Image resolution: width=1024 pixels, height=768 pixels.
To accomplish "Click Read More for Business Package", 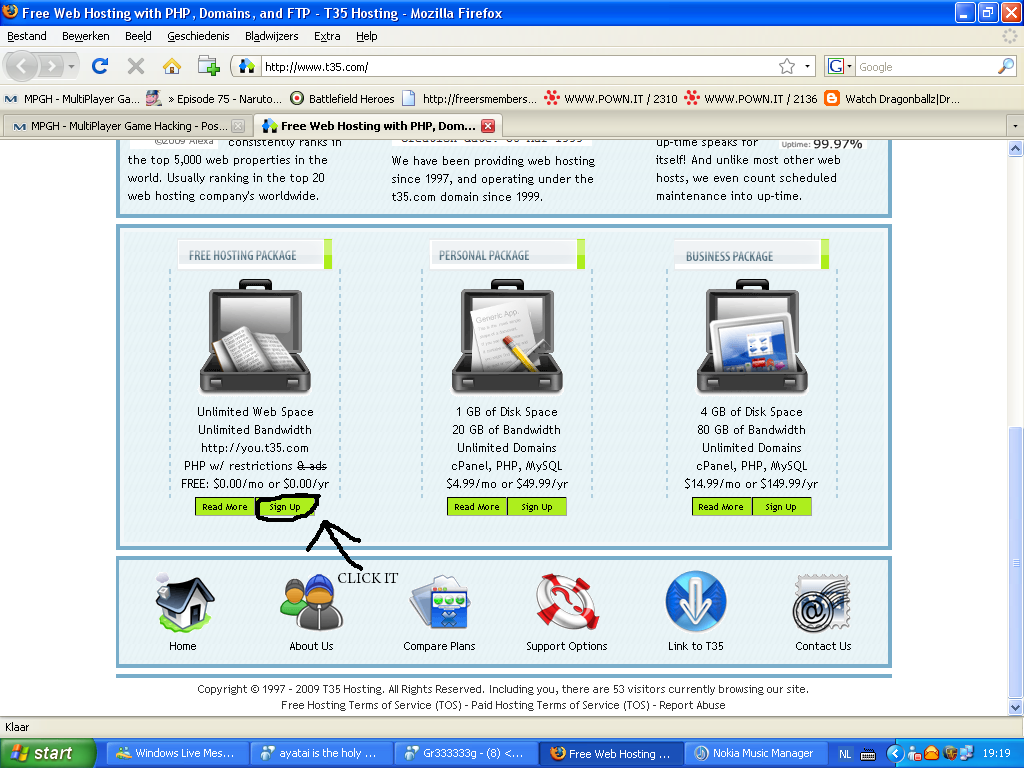I will click(x=721, y=507).
